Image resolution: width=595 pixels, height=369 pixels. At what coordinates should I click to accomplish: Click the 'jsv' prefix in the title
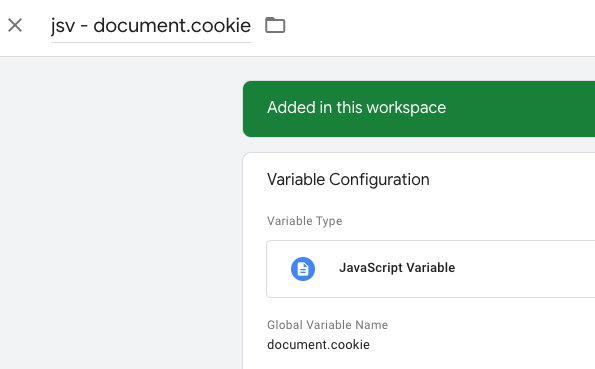click(63, 27)
